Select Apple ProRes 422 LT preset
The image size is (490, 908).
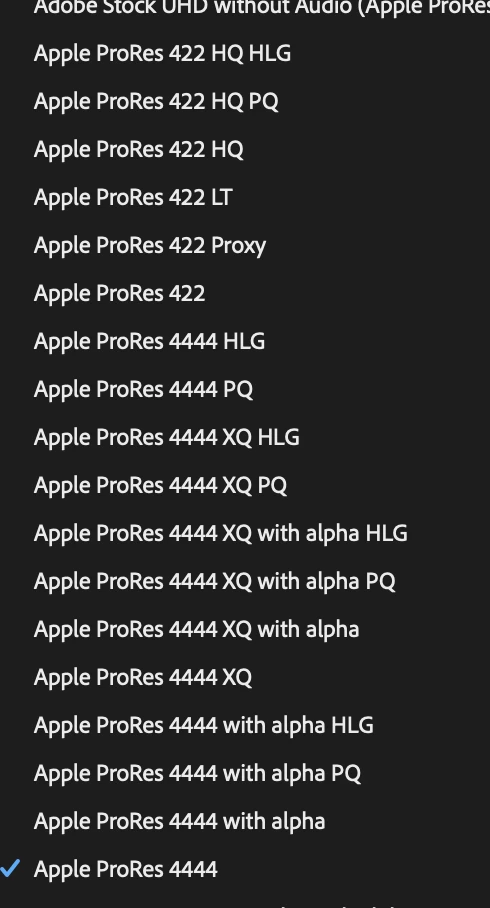click(245, 197)
